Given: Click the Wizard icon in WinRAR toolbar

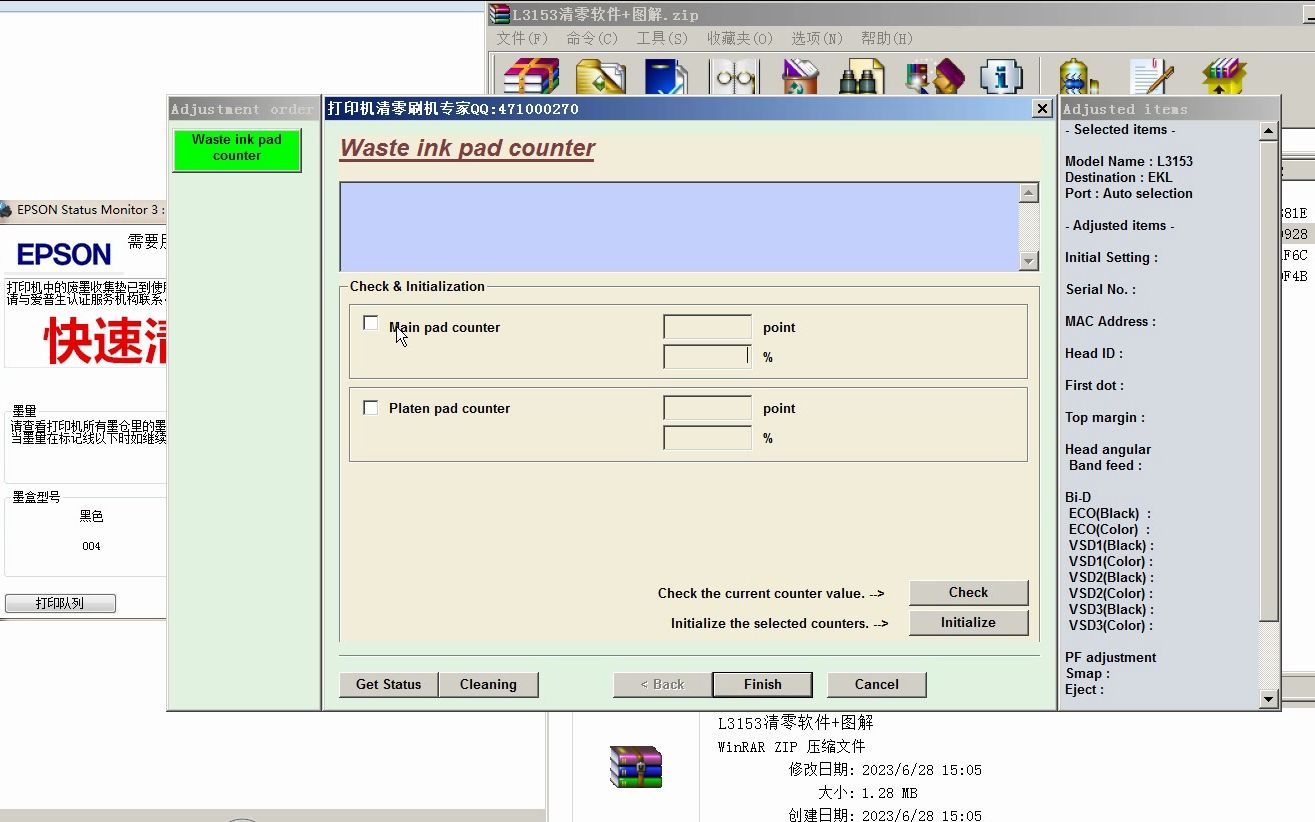Looking at the screenshot, I should 933,77.
